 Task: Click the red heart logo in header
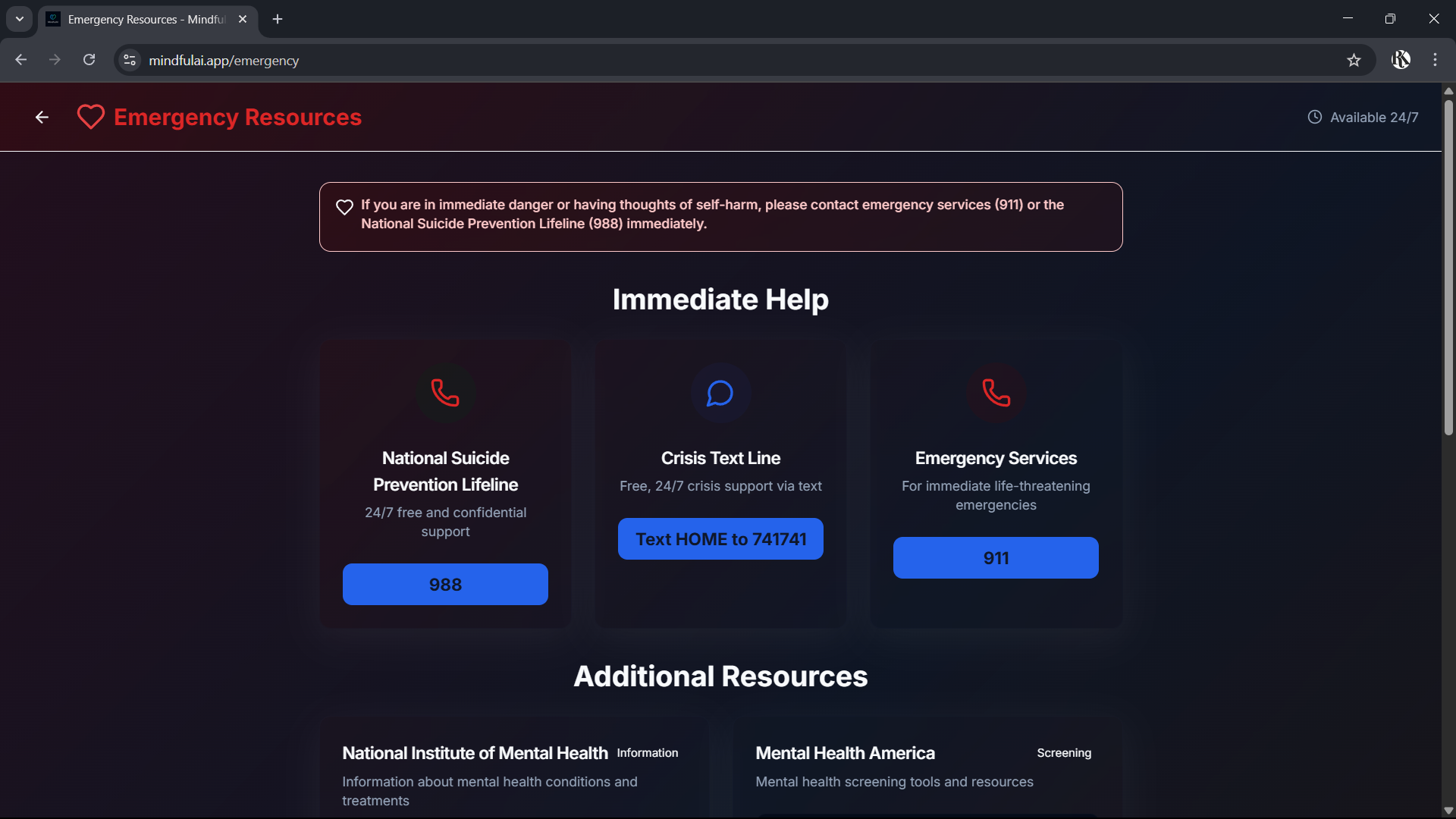pyautogui.click(x=91, y=117)
